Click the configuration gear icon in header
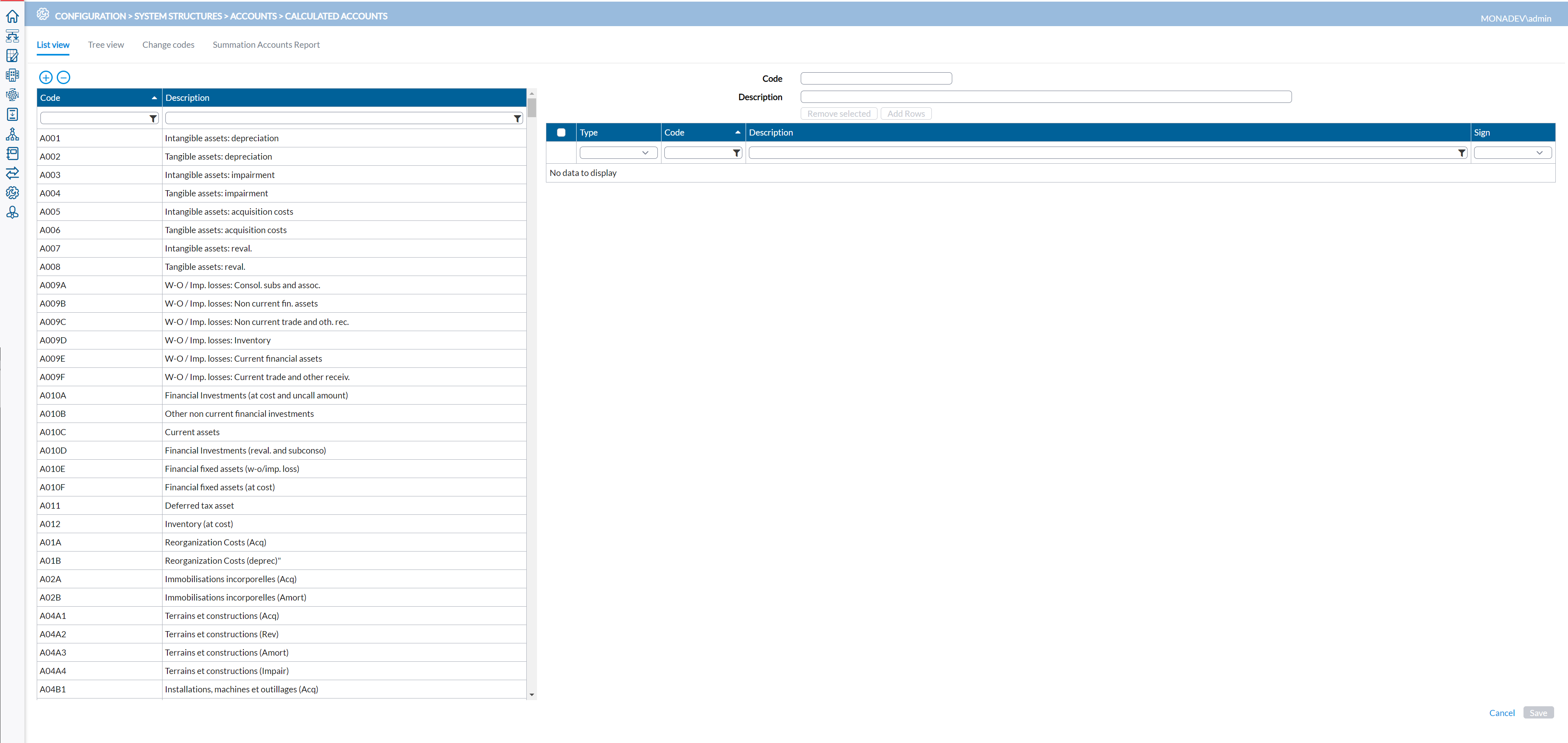The width and height of the screenshot is (1568, 743). point(42,14)
